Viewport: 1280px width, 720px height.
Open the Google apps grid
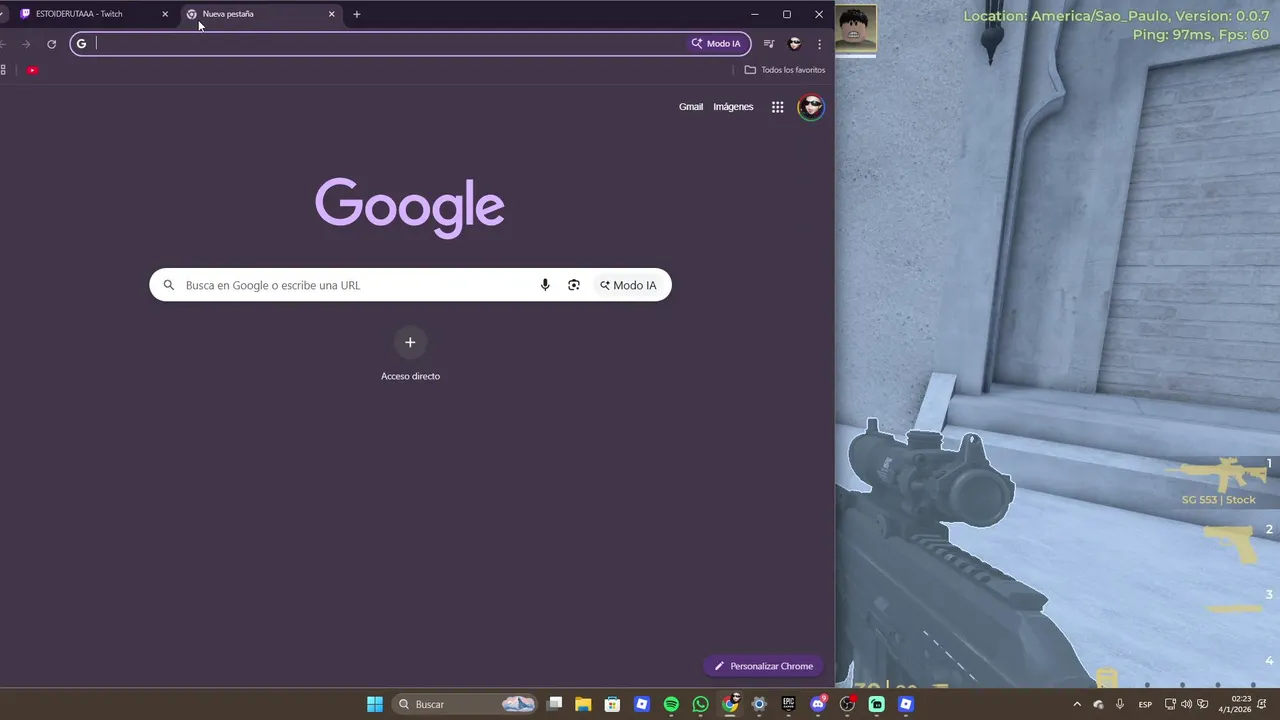[x=777, y=107]
